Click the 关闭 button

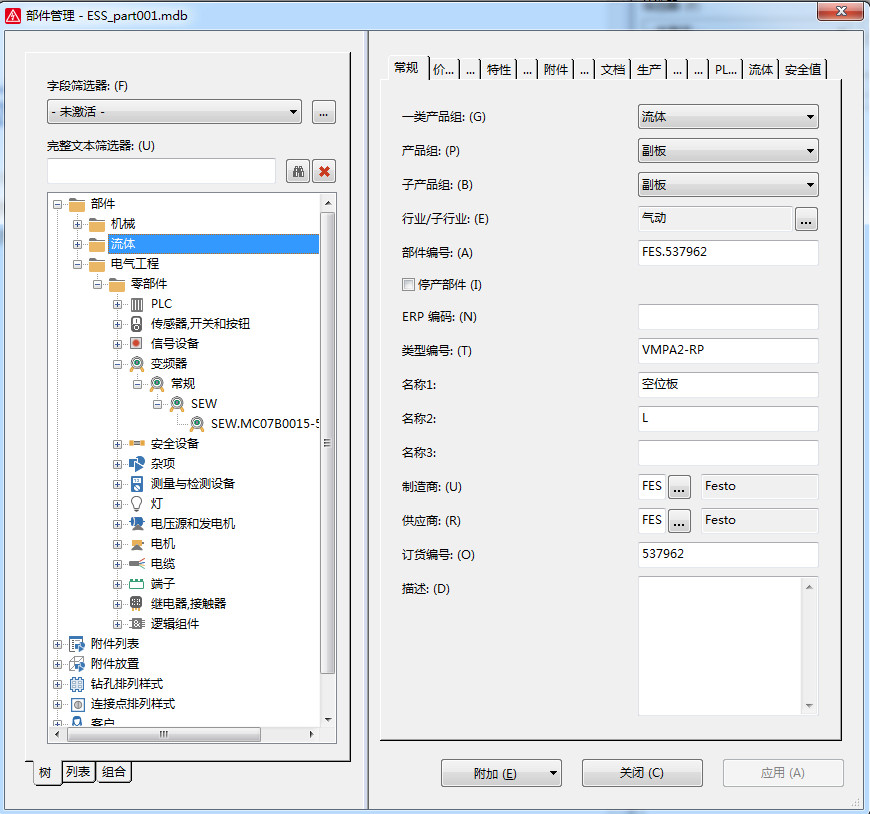coord(642,773)
